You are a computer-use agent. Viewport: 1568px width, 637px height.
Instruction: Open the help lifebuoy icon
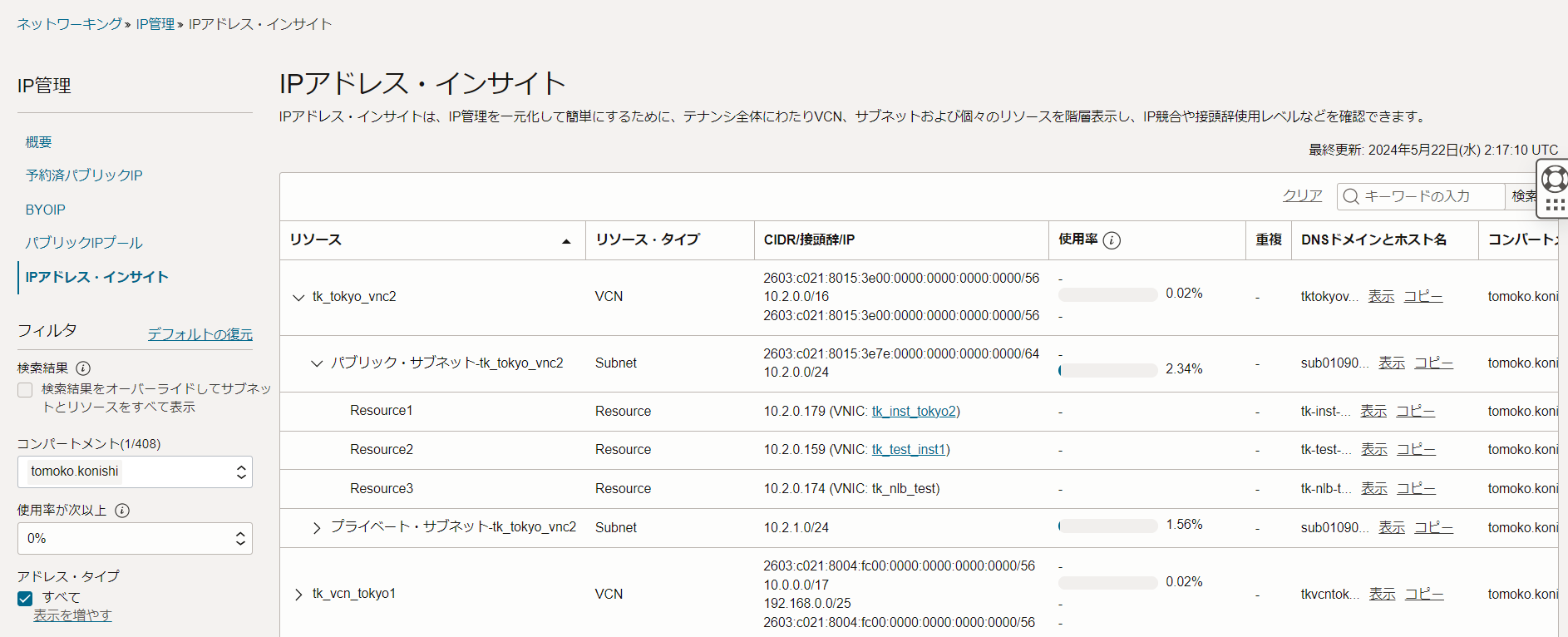pyautogui.click(x=1554, y=178)
